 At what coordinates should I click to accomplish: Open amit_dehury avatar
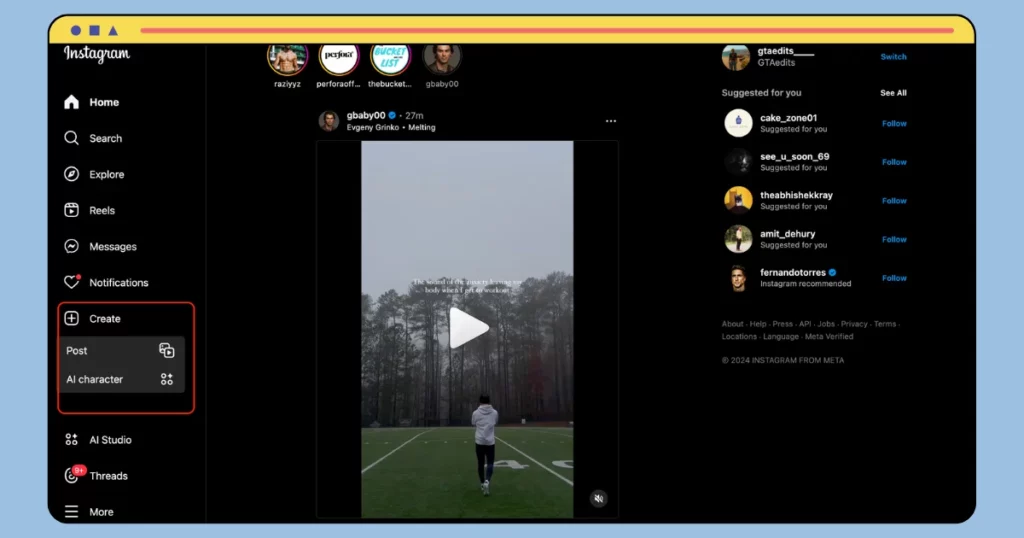[x=738, y=238]
